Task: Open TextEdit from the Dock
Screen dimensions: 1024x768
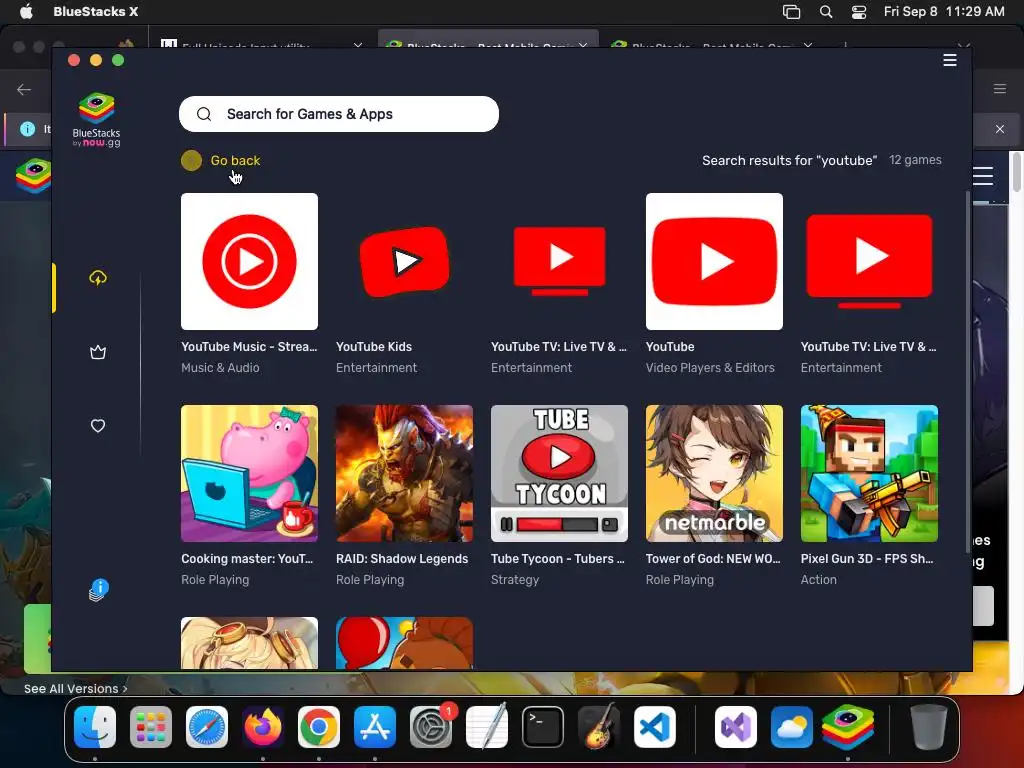Action: 487,727
